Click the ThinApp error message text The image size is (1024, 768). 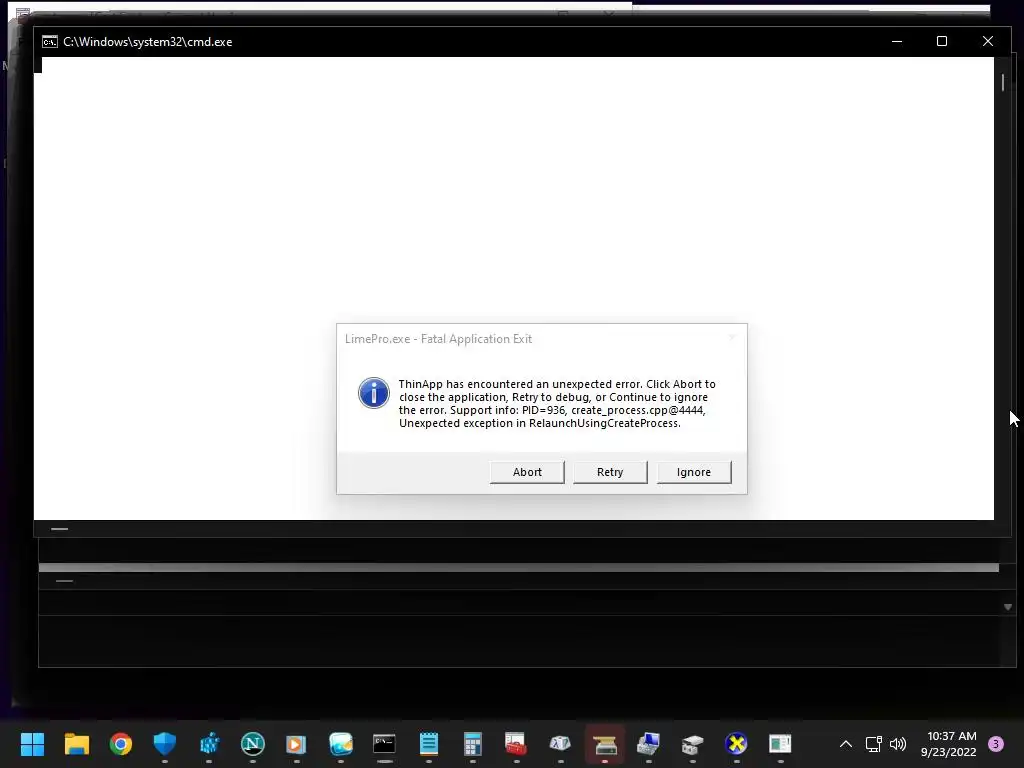(557, 404)
